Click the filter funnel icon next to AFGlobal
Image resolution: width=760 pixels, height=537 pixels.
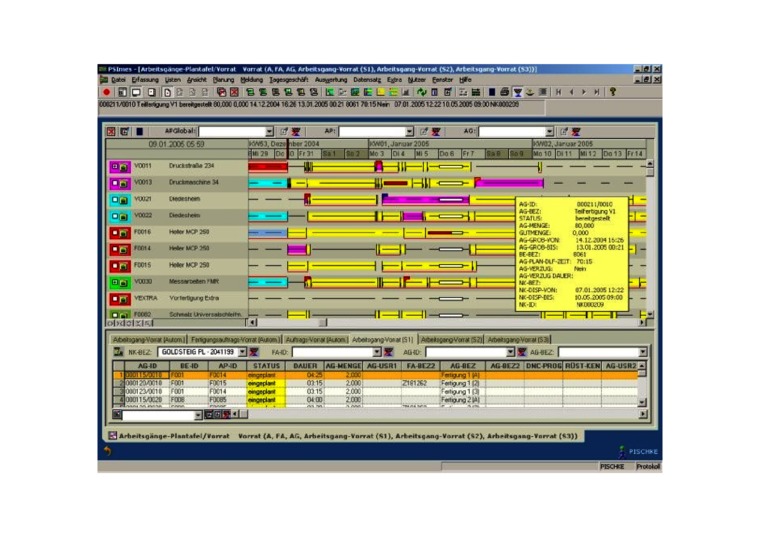tap(296, 131)
